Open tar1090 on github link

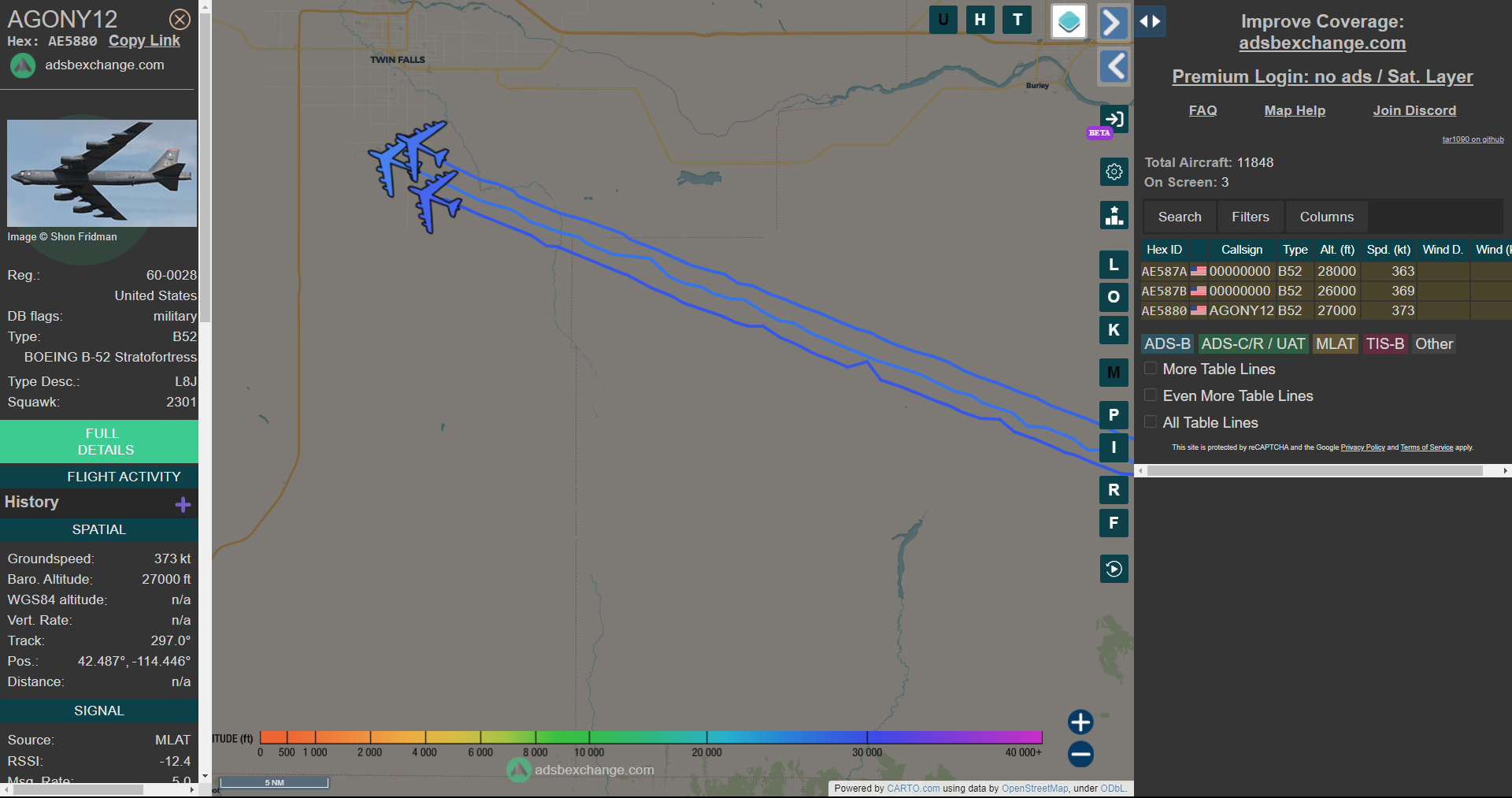1473,139
